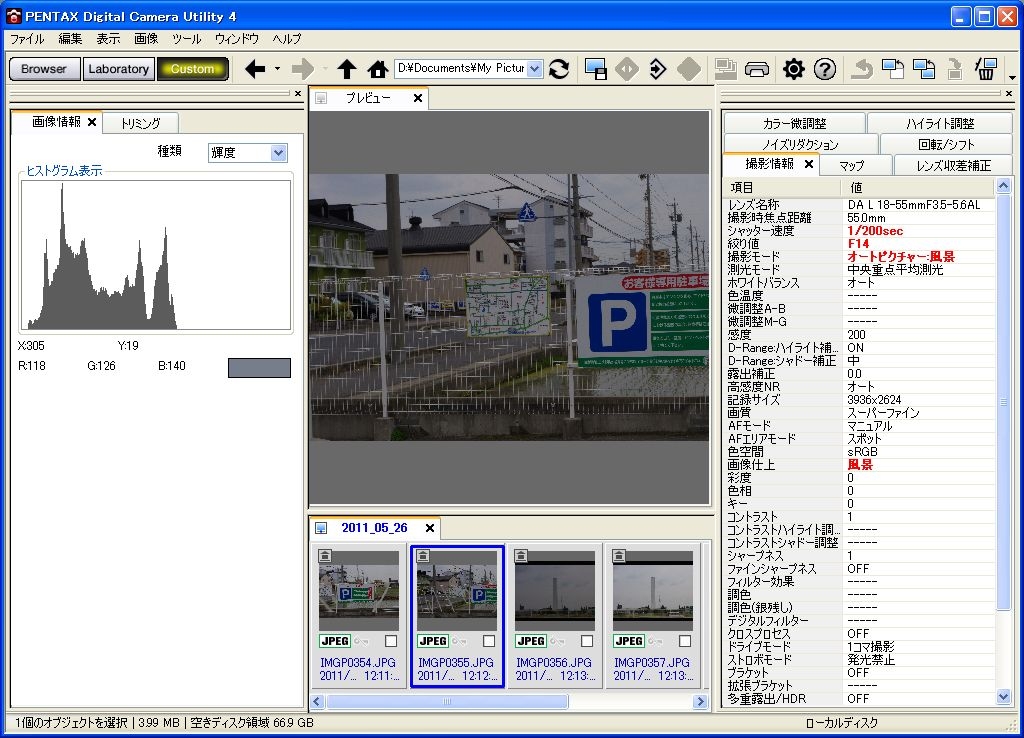
Task: Toggle the checkbox on IMGP0356.JPG thumbnail
Action: click(x=587, y=641)
